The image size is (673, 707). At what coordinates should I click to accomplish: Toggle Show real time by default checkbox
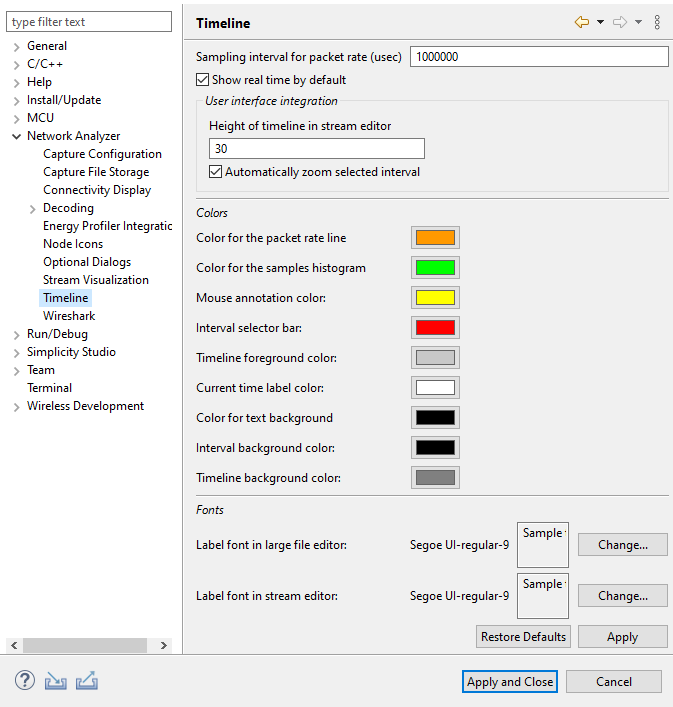[x=202, y=80]
